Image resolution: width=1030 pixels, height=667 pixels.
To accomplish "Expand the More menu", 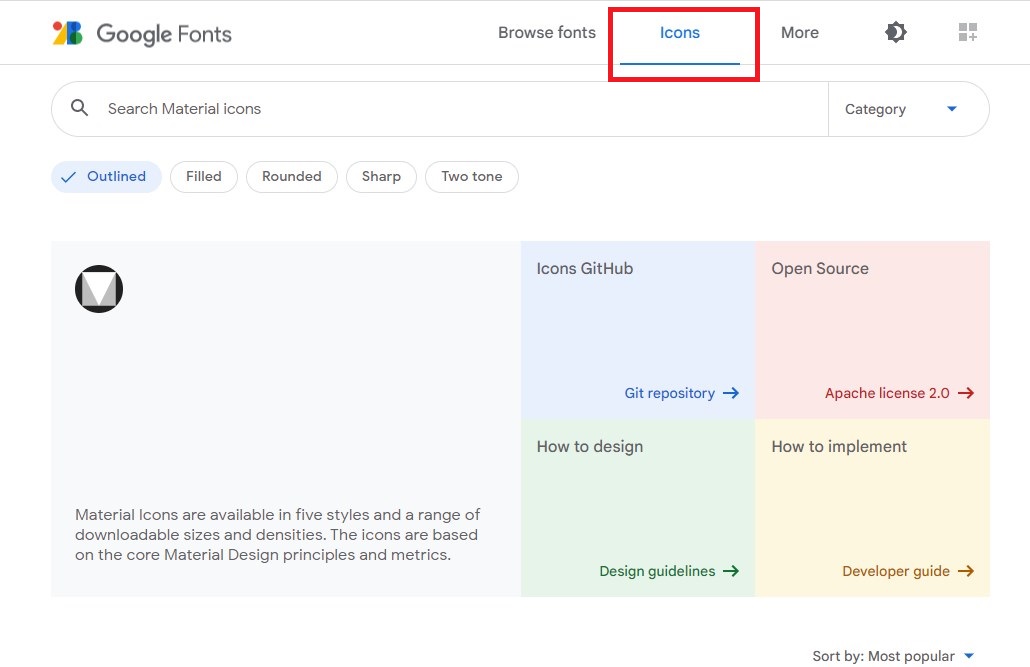I will [799, 32].
